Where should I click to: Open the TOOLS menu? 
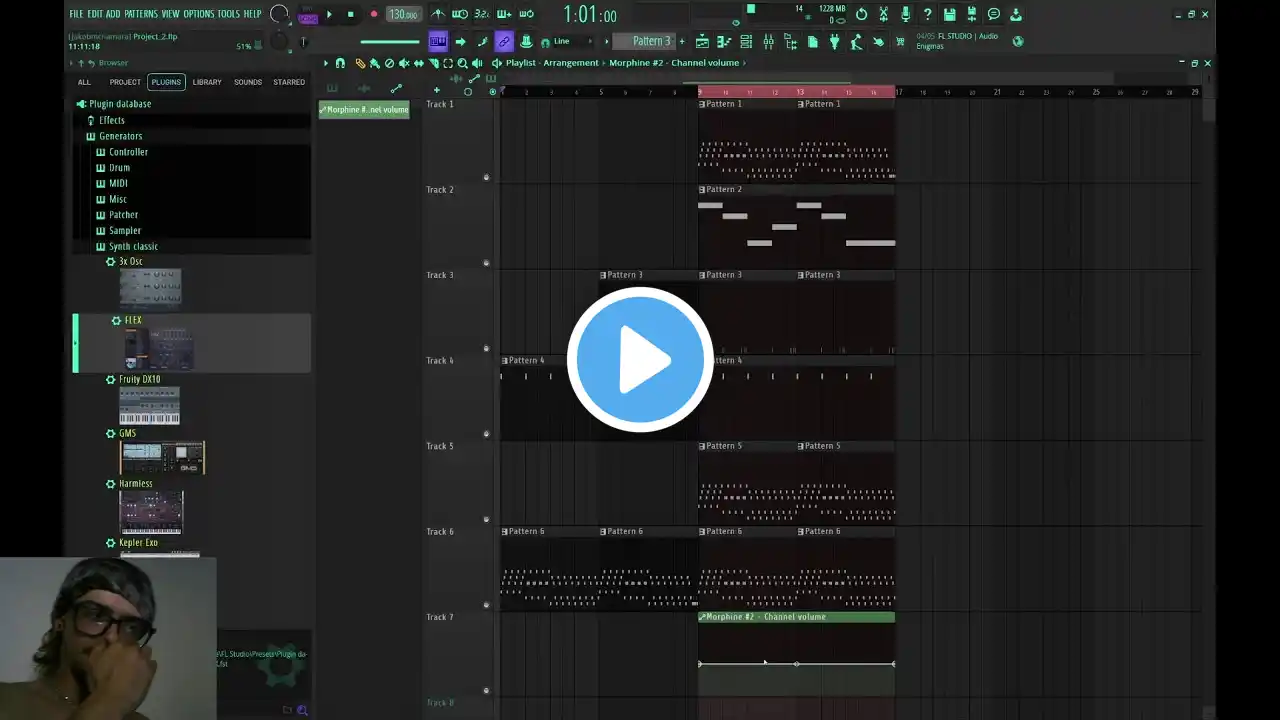(x=229, y=14)
